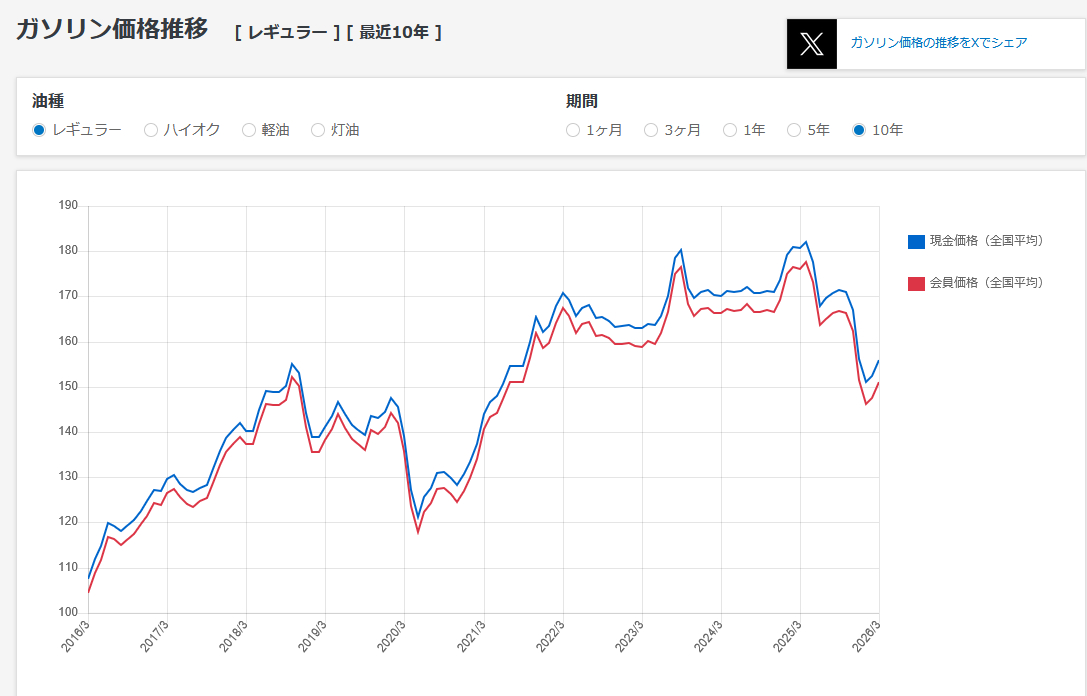Click the X logo share icon

pyautogui.click(x=811, y=44)
